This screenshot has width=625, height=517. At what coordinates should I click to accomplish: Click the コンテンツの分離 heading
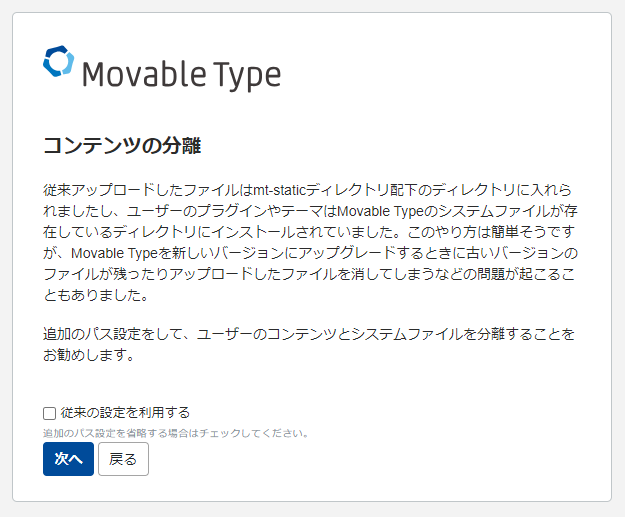(x=122, y=145)
